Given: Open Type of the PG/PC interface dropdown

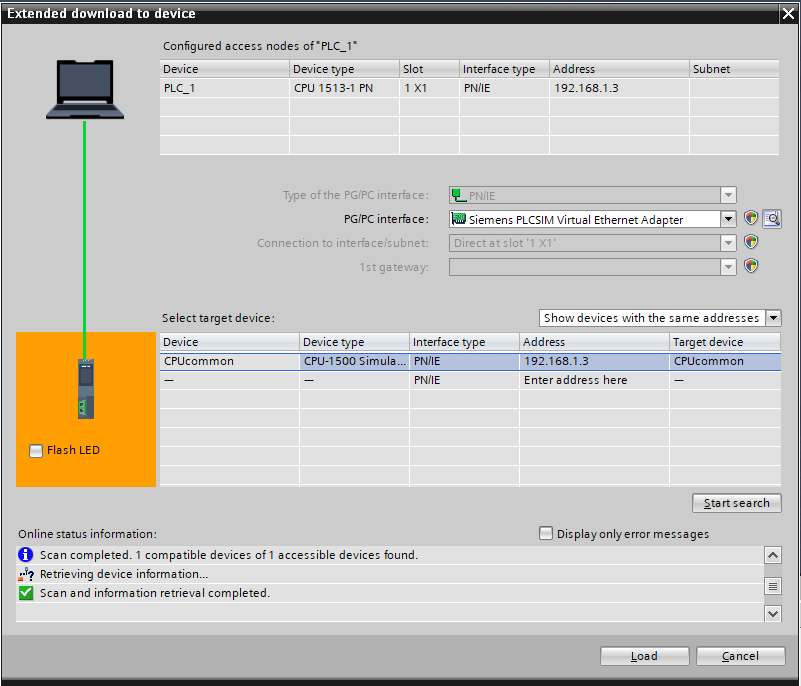Looking at the screenshot, I should click(x=728, y=195).
